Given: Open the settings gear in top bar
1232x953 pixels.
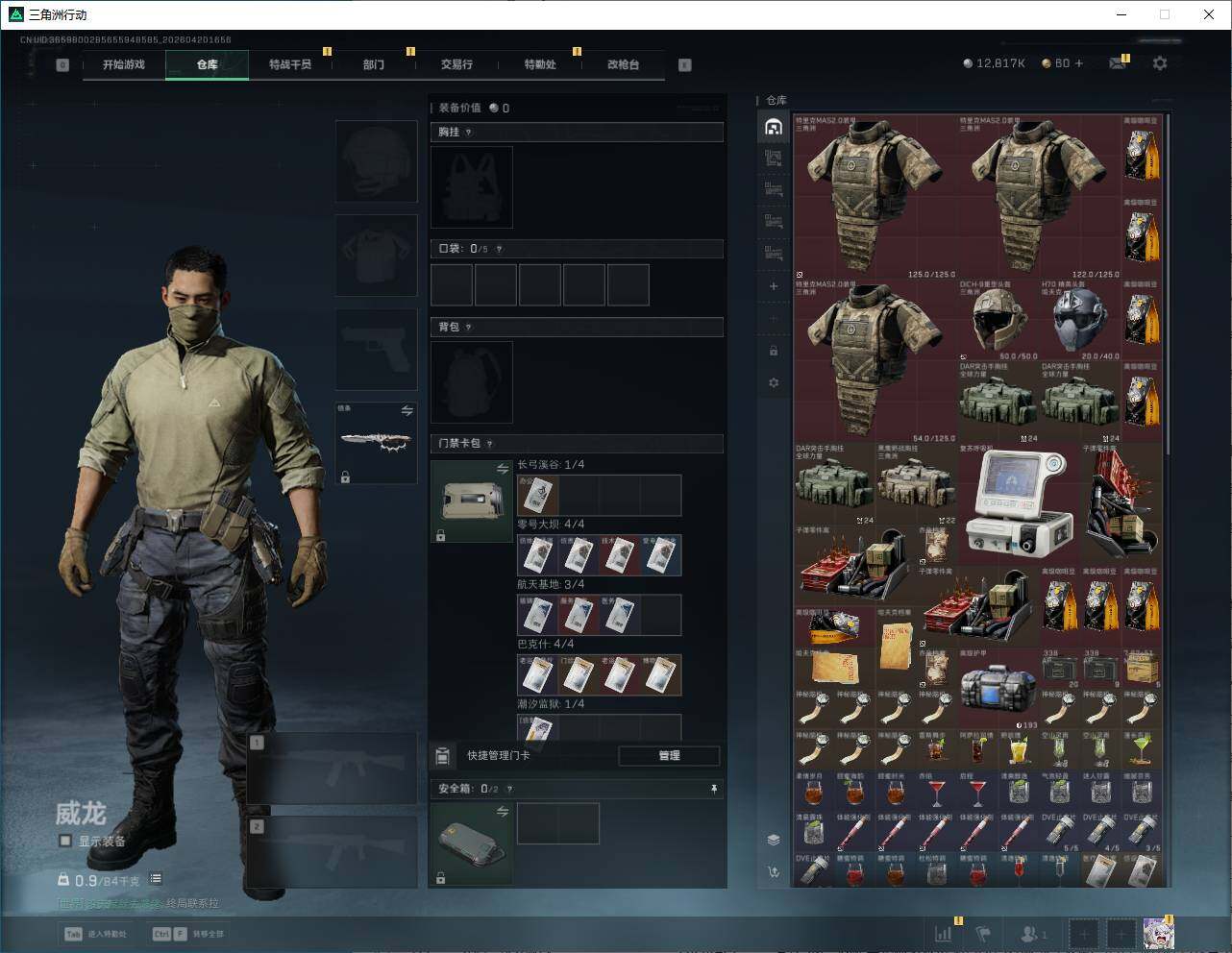Looking at the screenshot, I should click(1160, 63).
